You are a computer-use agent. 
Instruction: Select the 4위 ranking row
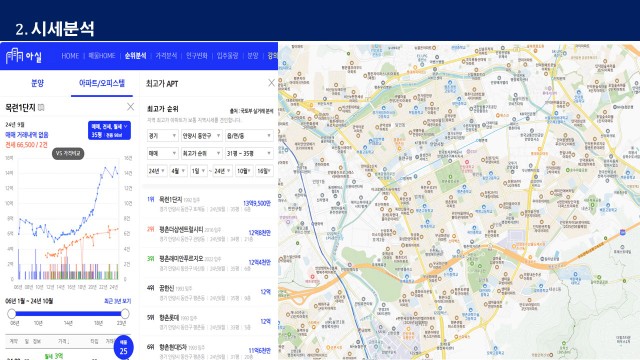click(x=209, y=292)
